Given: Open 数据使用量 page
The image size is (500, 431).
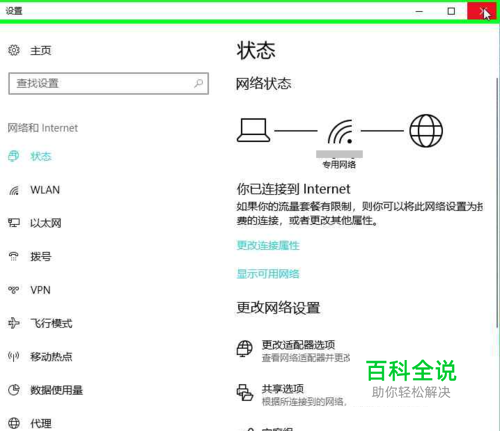Looking at the screenshot, I should click(x=56, y=390).
